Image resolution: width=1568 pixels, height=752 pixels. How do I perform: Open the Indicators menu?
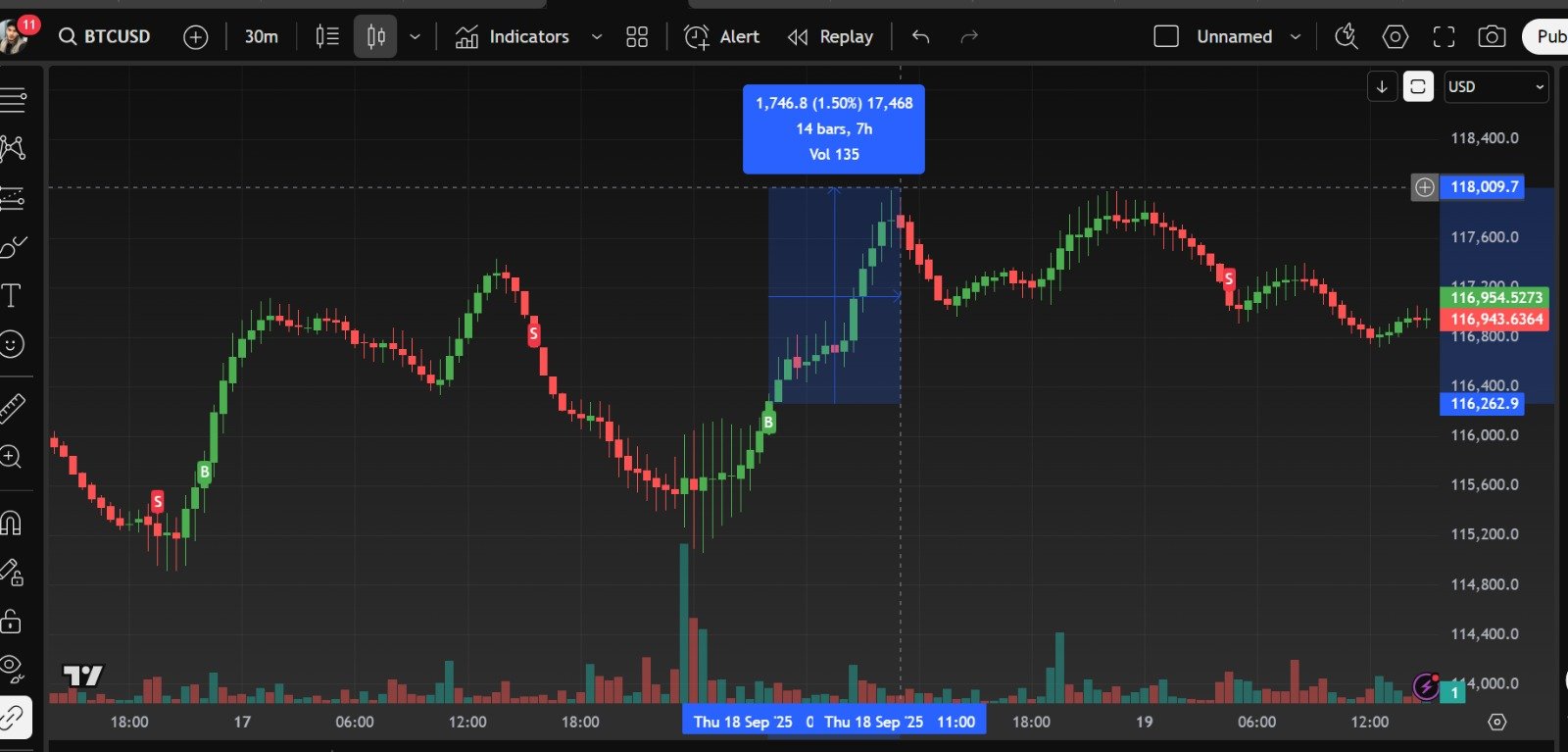click(513, 37)
